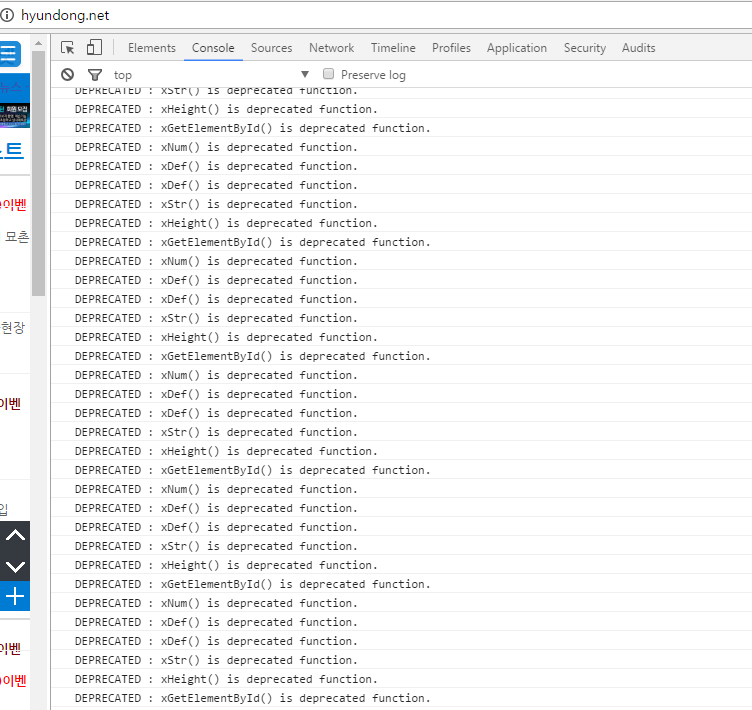Screen dimensions: 752x710
Task: Open the top execution context dropdown
Action: (x=210, y=75)
